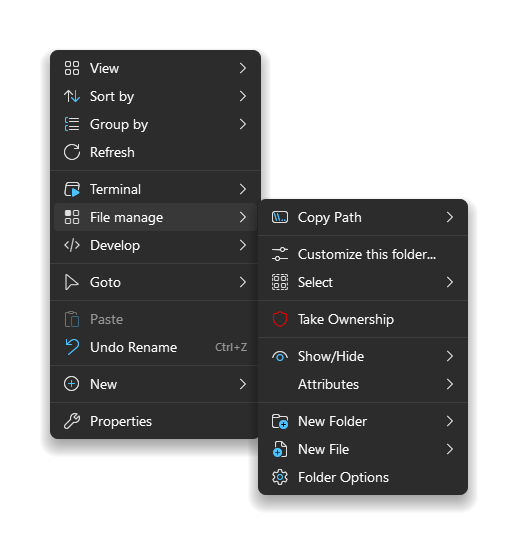Click the Undo Rename arrow icon
This screenshot has width=518, height=545.
pyautogui.click(x=72, y=347)
